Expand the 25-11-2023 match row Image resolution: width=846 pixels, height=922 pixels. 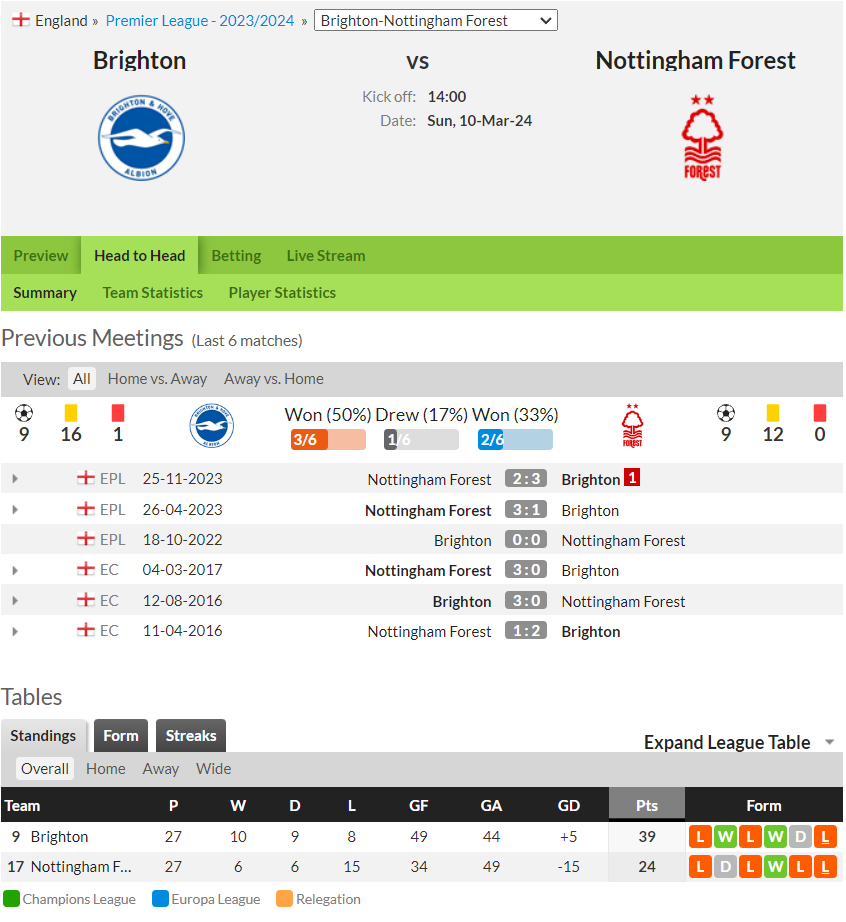tap(15, 479)
